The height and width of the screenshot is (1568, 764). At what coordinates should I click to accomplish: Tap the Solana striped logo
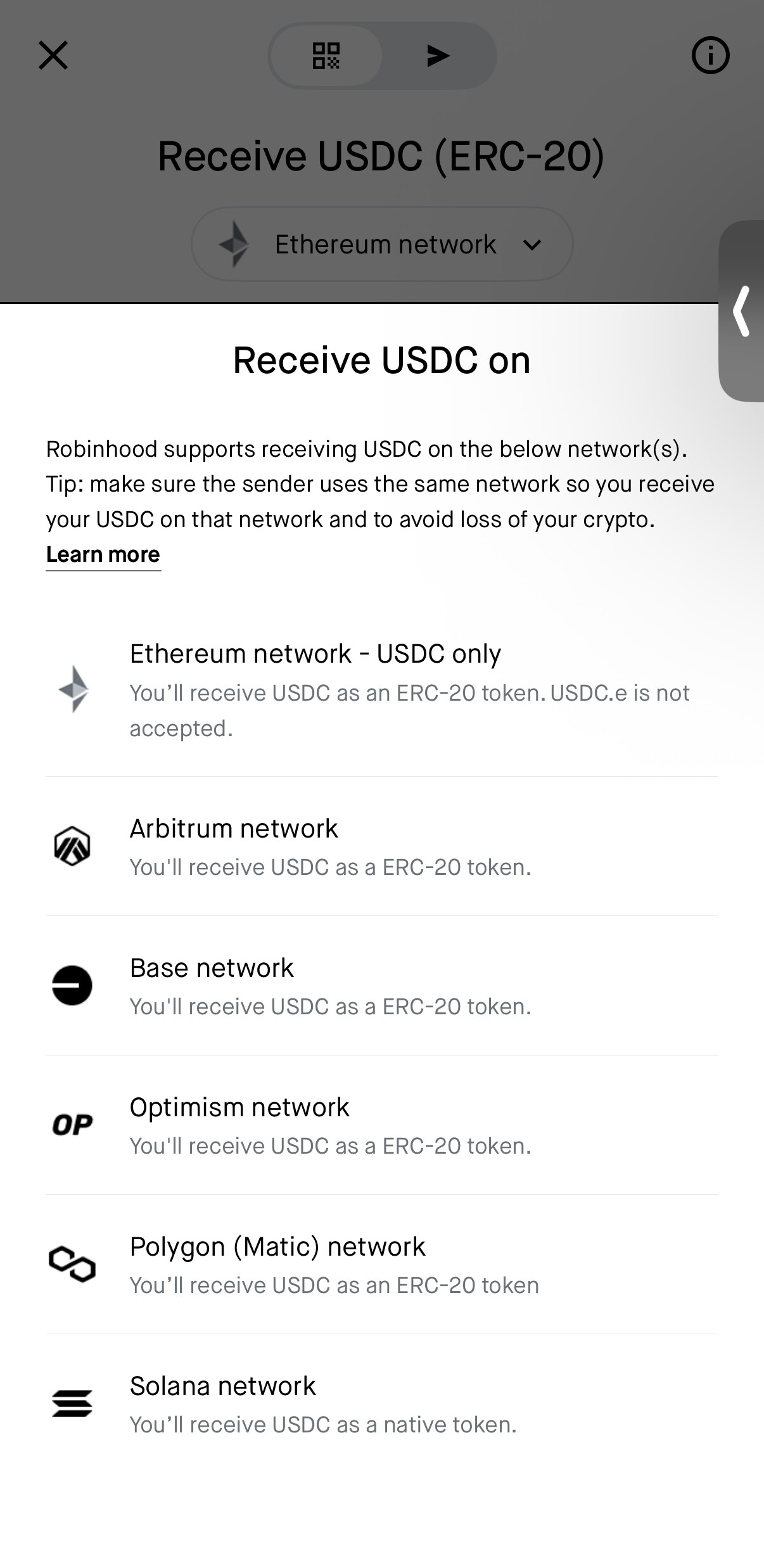[72, 1404]
